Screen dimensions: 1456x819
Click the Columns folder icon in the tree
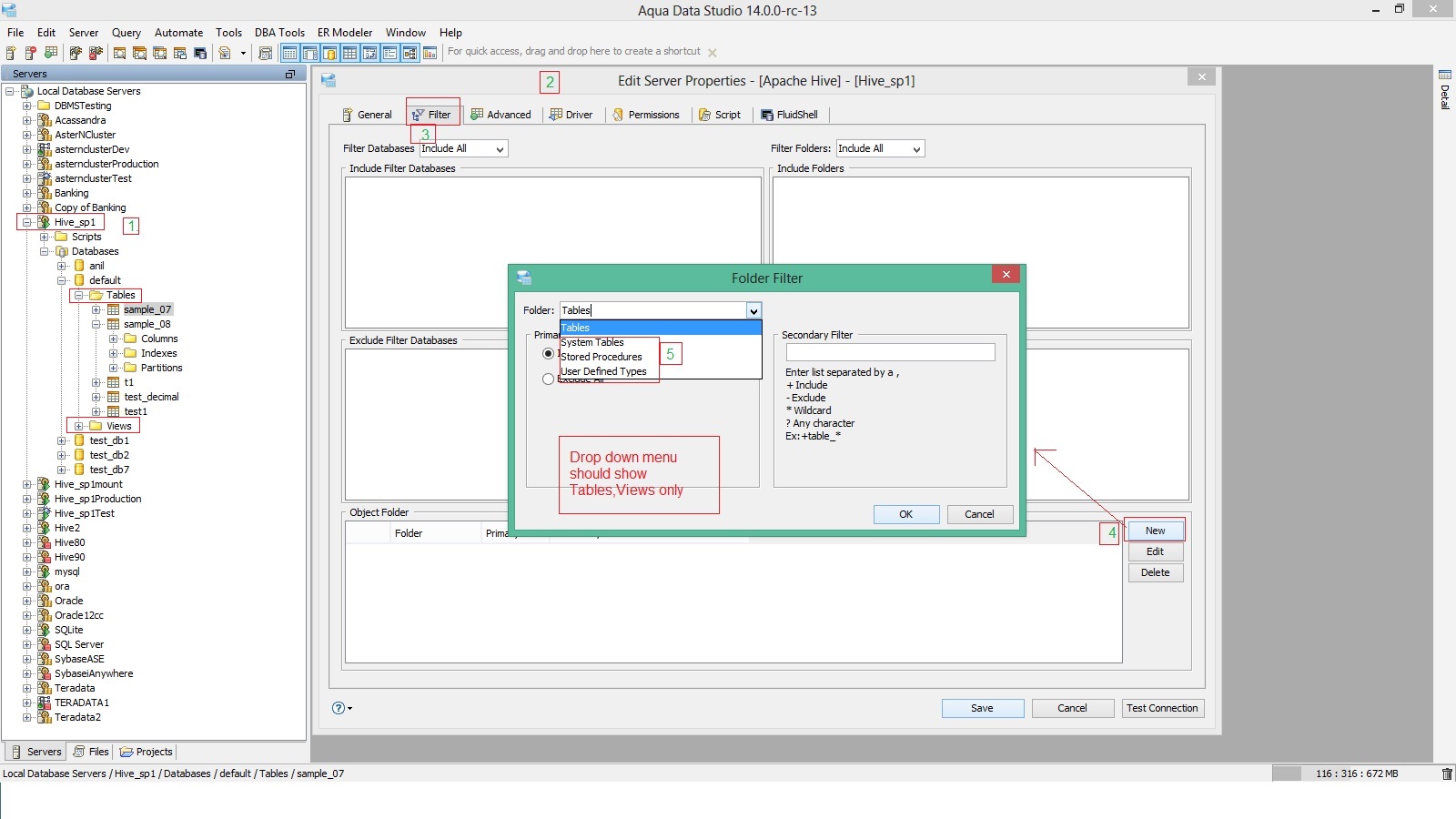(130, 339)
